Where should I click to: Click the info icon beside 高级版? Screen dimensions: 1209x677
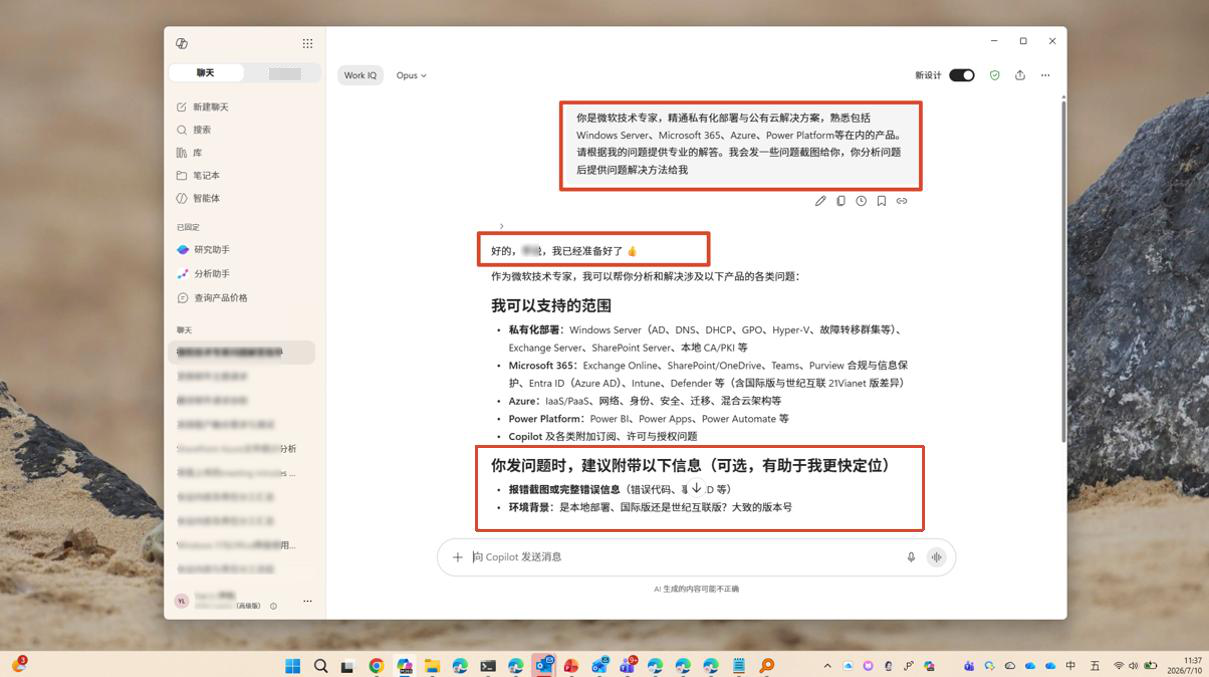274,606
